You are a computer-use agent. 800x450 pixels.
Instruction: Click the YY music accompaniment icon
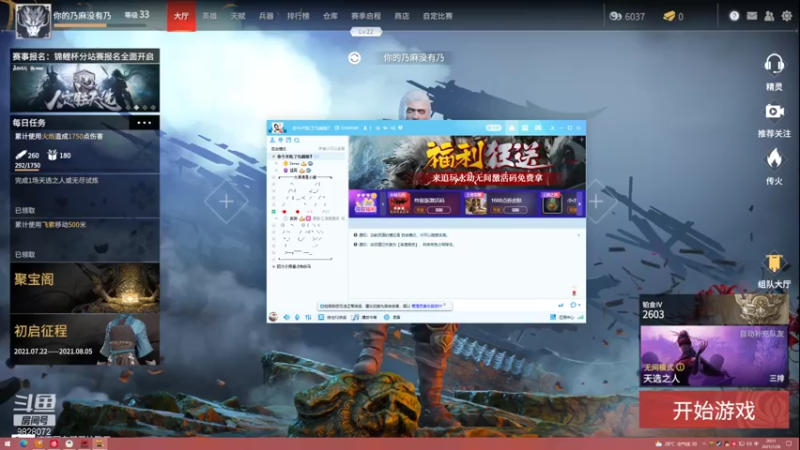(355, 317)
